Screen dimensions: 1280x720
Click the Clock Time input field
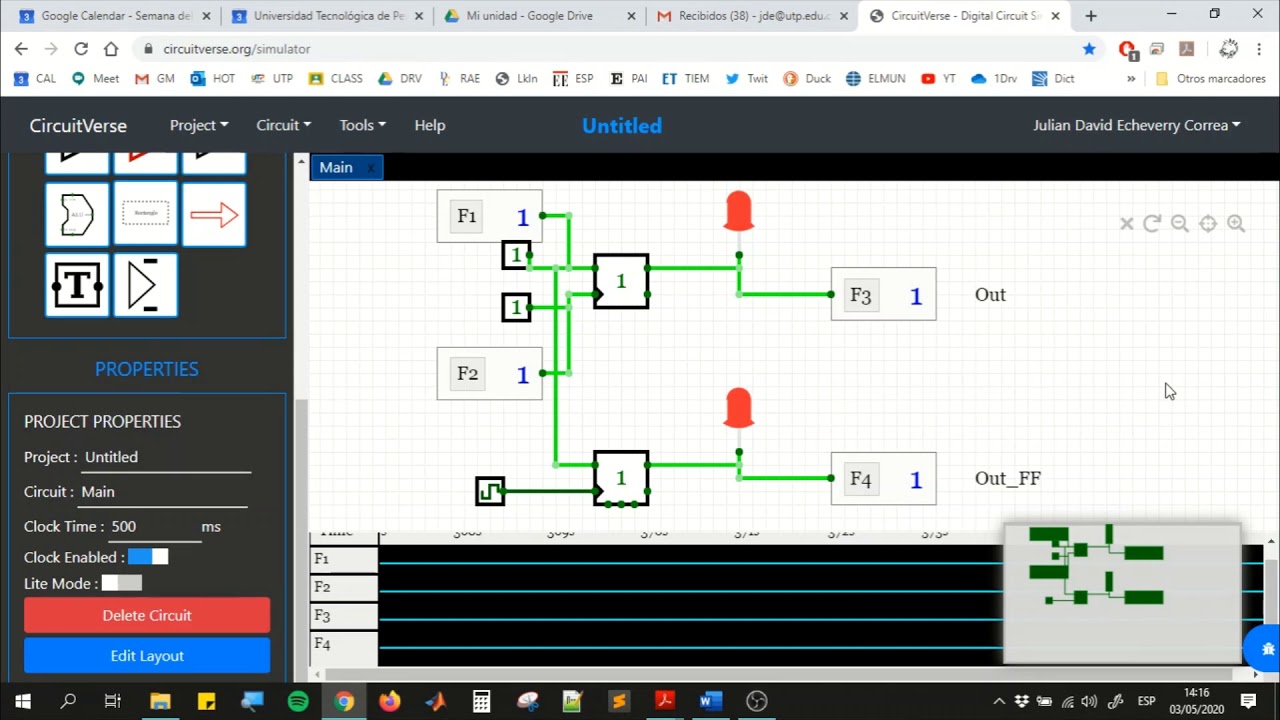click(x=153, y=527)
